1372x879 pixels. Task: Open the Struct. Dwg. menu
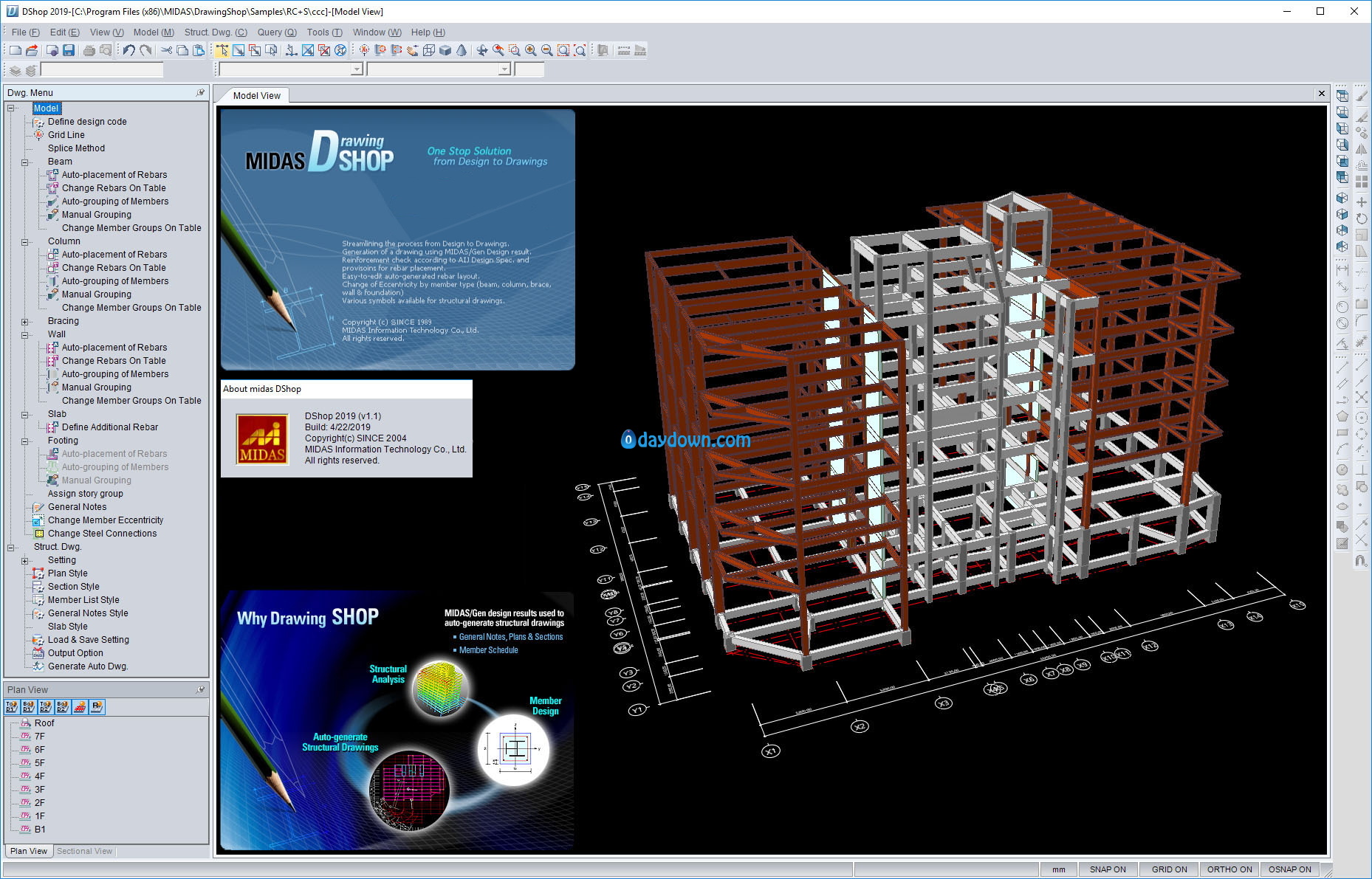[x=216, y=32]
